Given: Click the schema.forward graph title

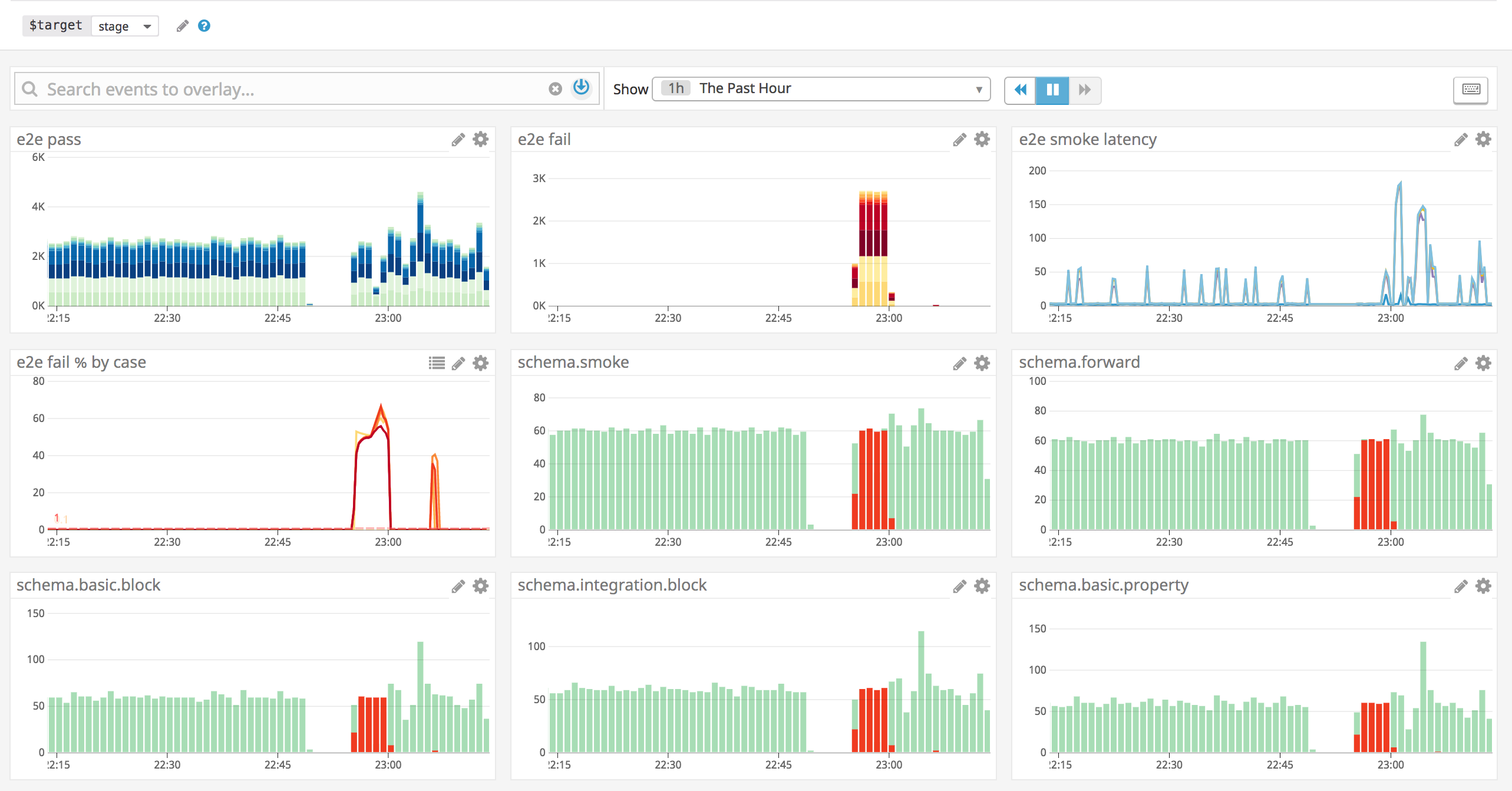Looking at the screenshot, I should click(x=1079, y=362).
